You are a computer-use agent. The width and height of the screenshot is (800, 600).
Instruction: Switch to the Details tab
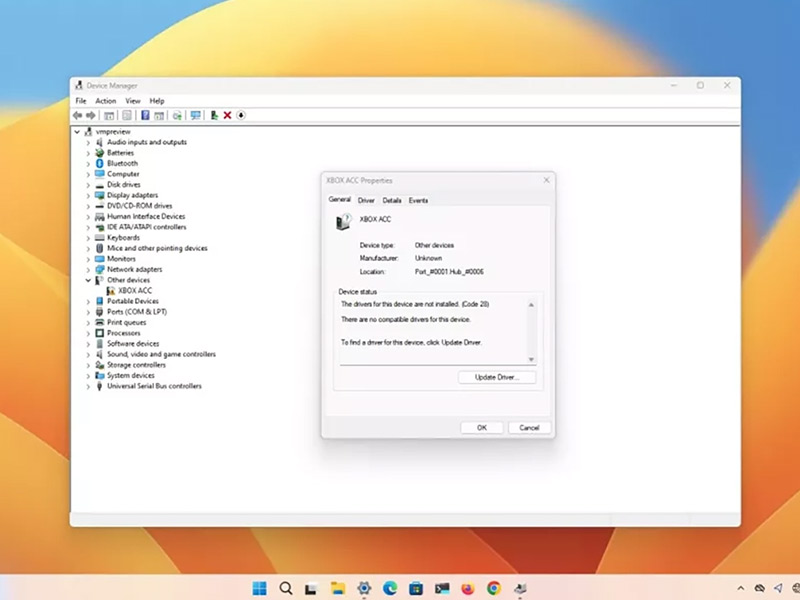click(x=392, y=201)
